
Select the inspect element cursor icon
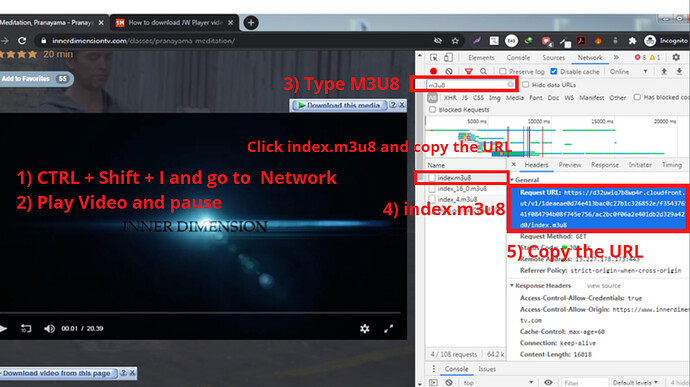tap(434, 58)
